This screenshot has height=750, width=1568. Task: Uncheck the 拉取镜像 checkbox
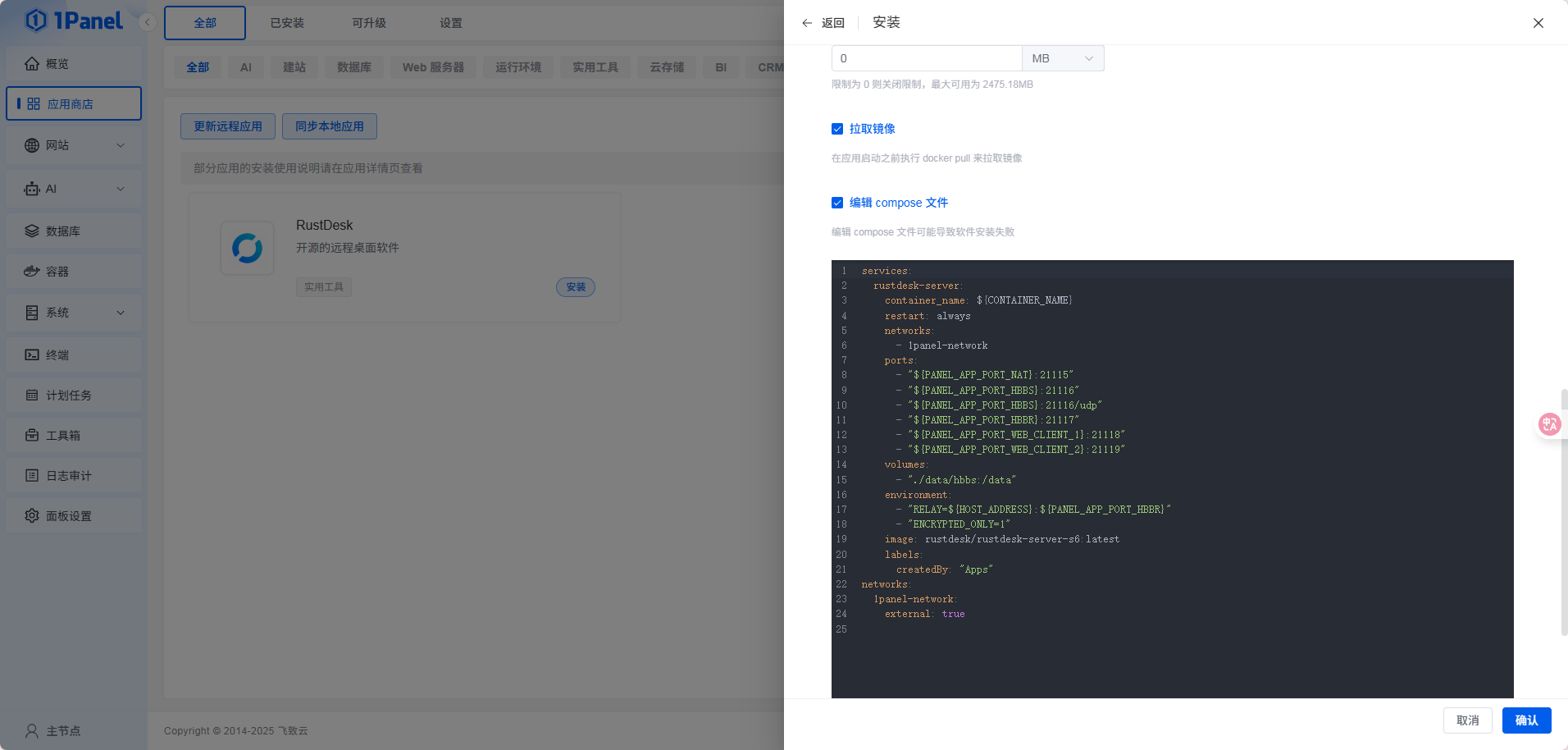click(837, 129)
